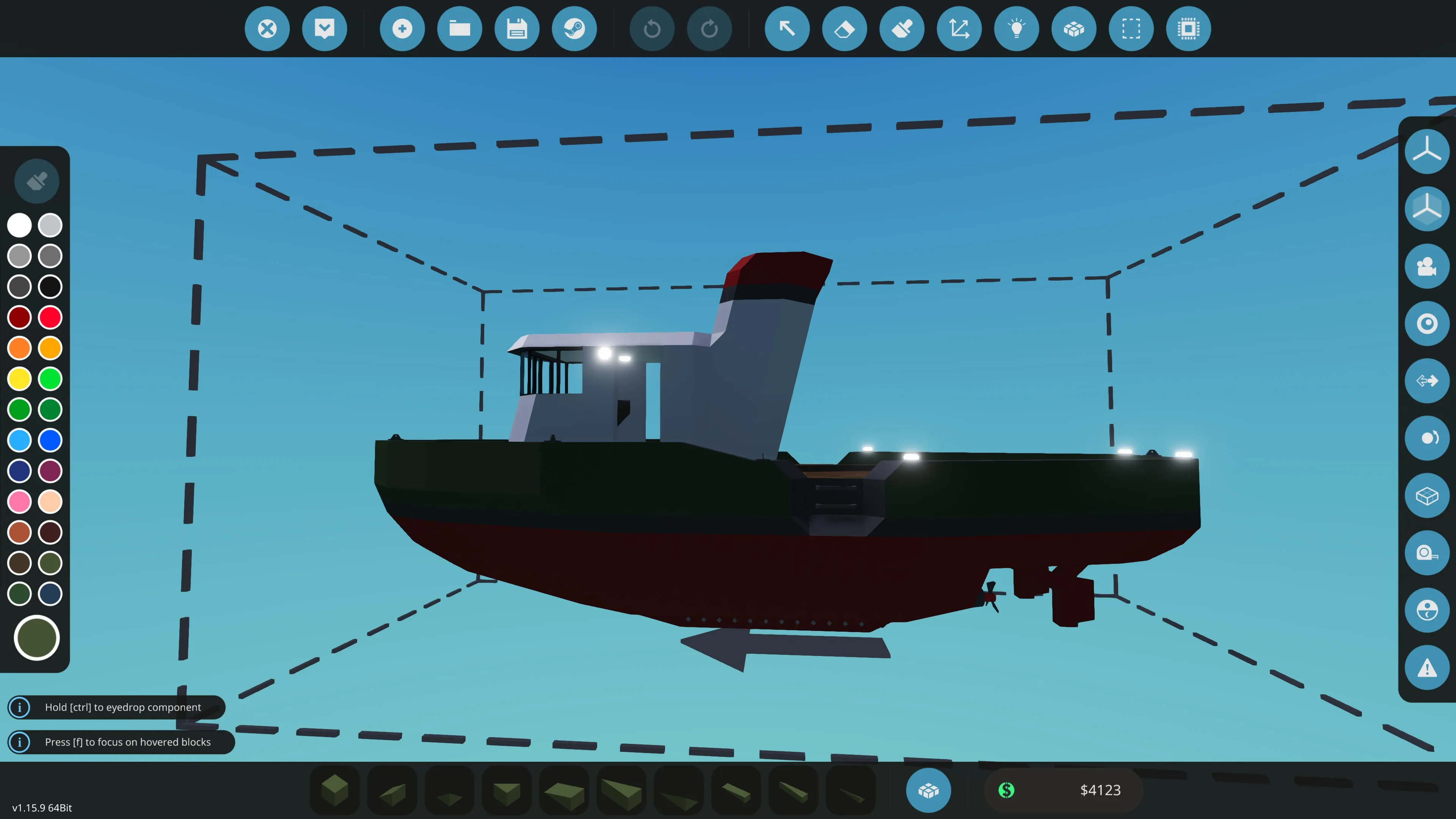Screen dimensions: 1456x819
Task: Select the cube block in hotbar
Action: [334, 789]
